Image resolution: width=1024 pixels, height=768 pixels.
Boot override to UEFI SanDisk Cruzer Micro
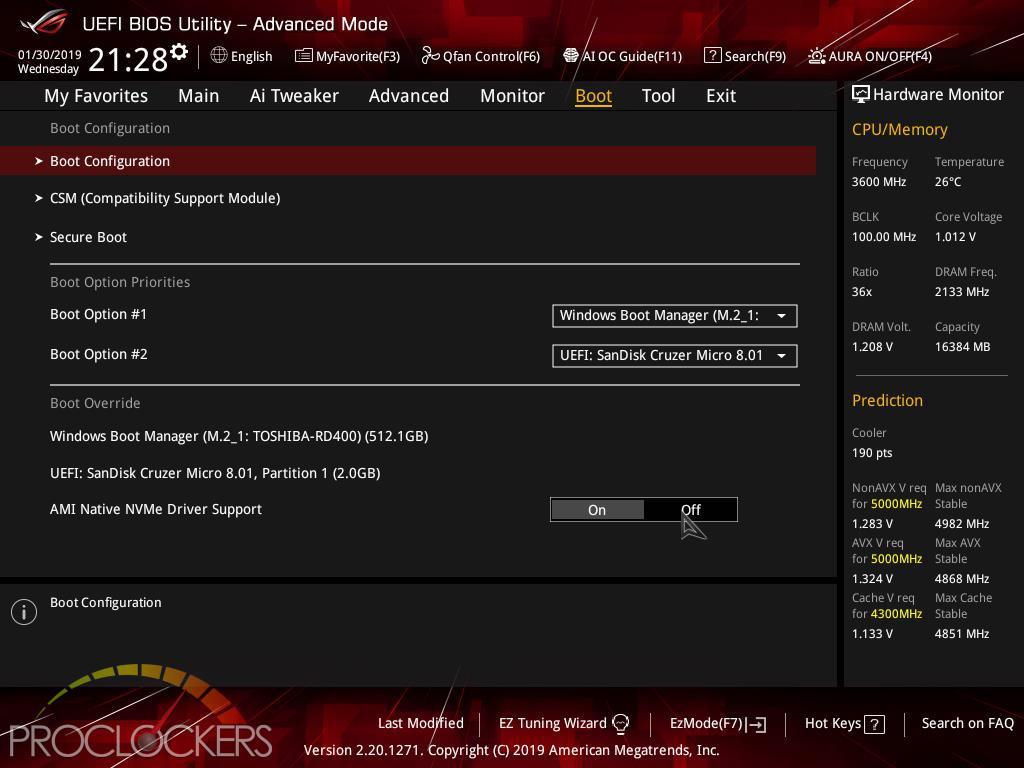click(215, 473)
